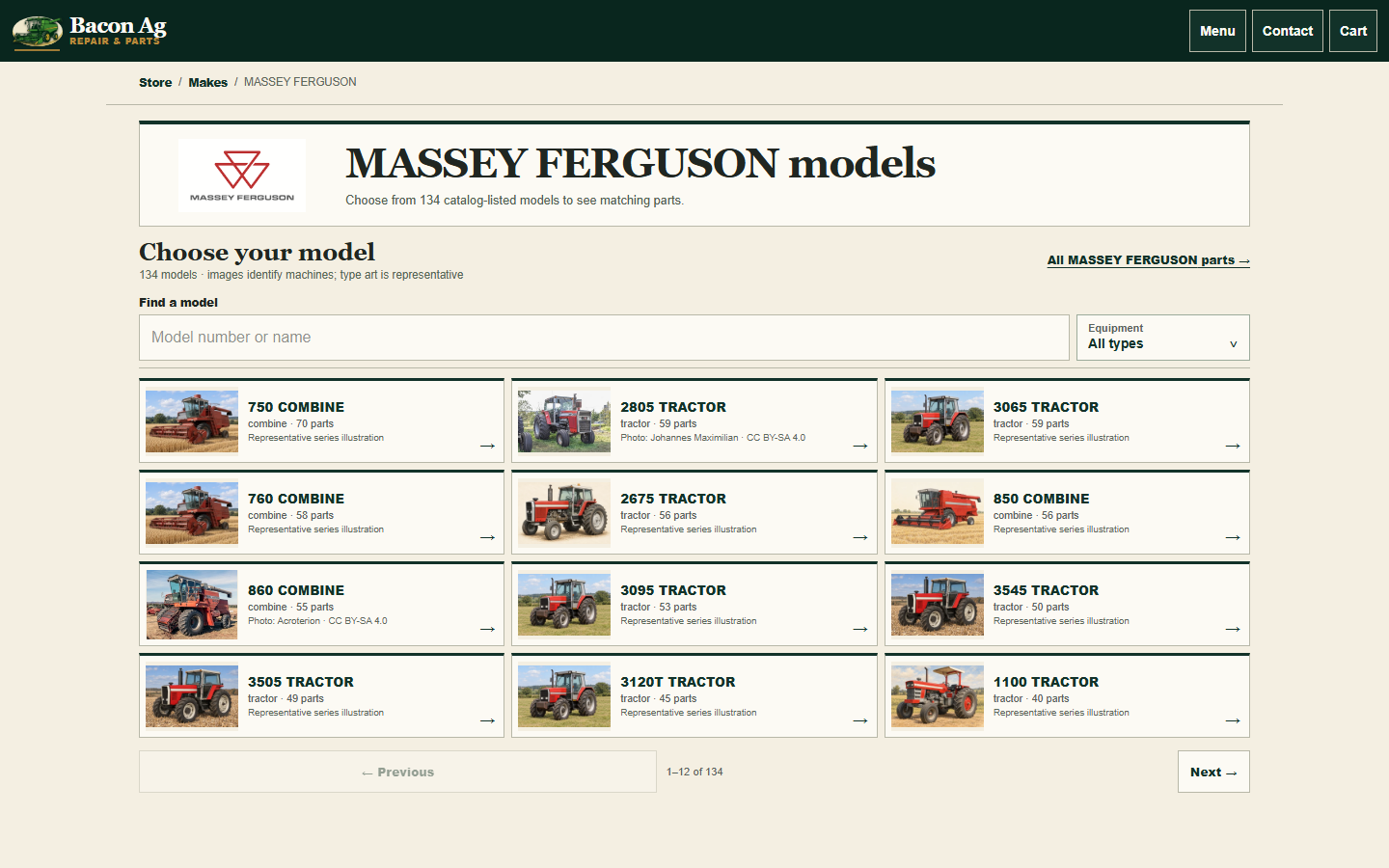Go to the Next page of models
Image resolution: width=1389 pixels, height=868 pixels.
pyautogui.click(x=1213, y=772)
